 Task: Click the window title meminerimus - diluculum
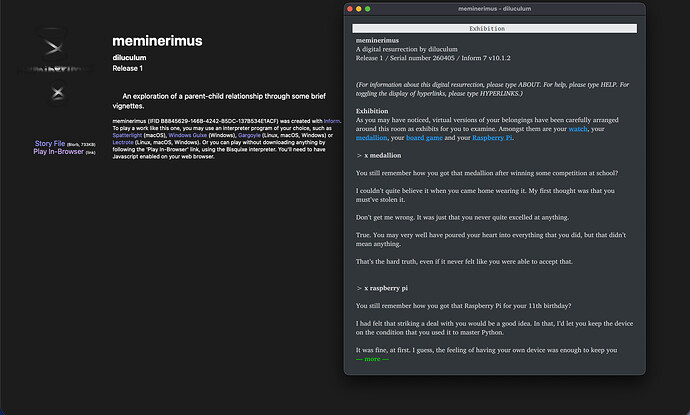(494, 8)
